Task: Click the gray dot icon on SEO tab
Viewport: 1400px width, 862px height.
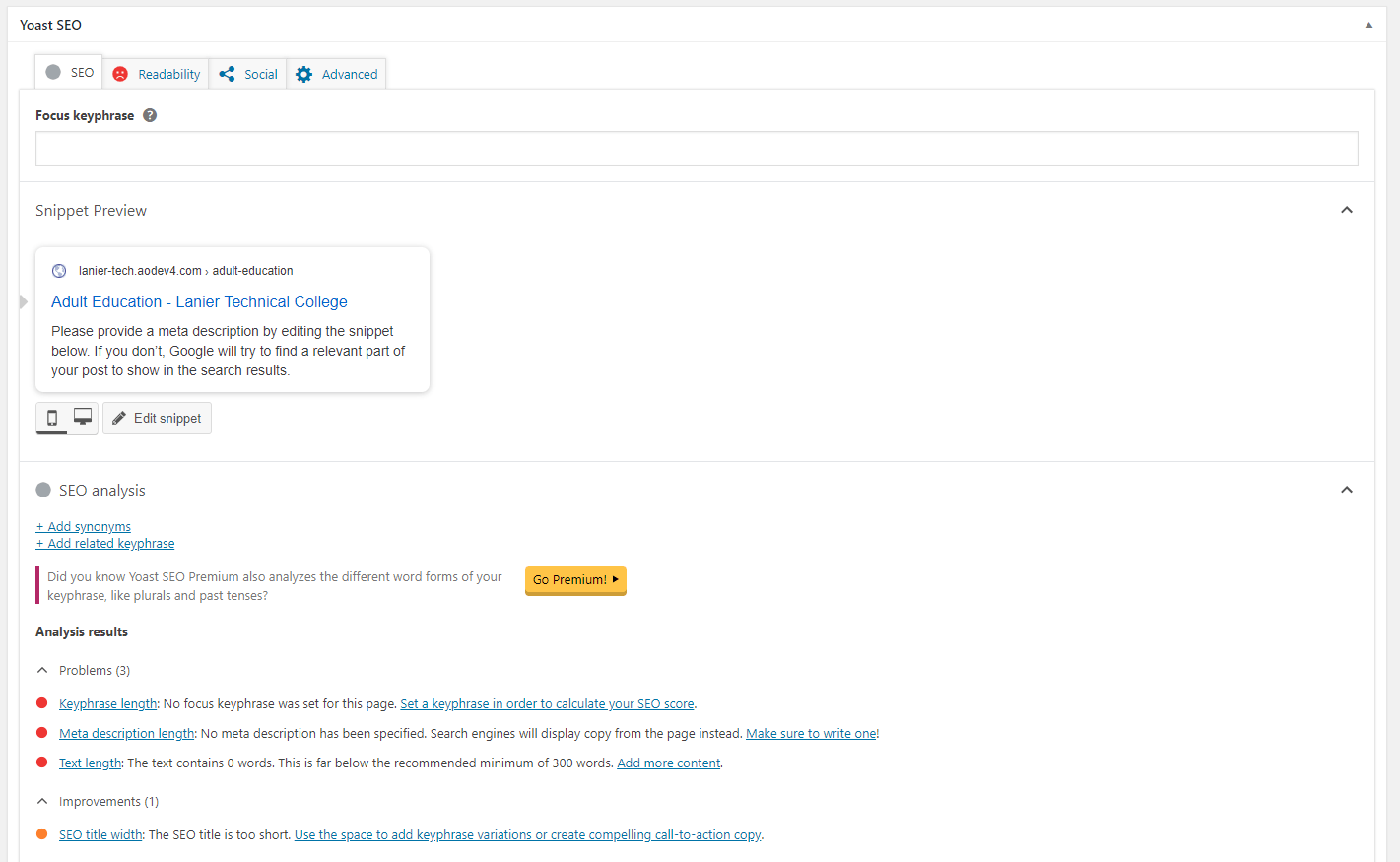Action: point(53,72)
